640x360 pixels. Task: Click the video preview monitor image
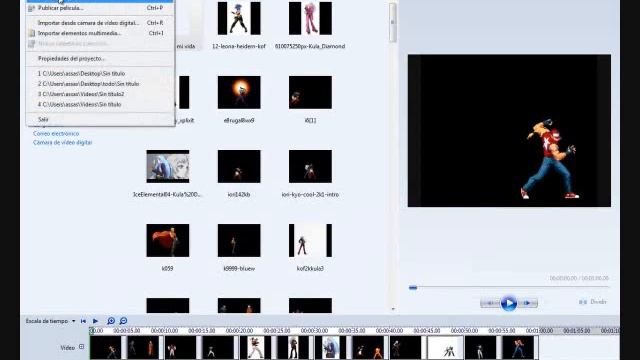(509, 131)
